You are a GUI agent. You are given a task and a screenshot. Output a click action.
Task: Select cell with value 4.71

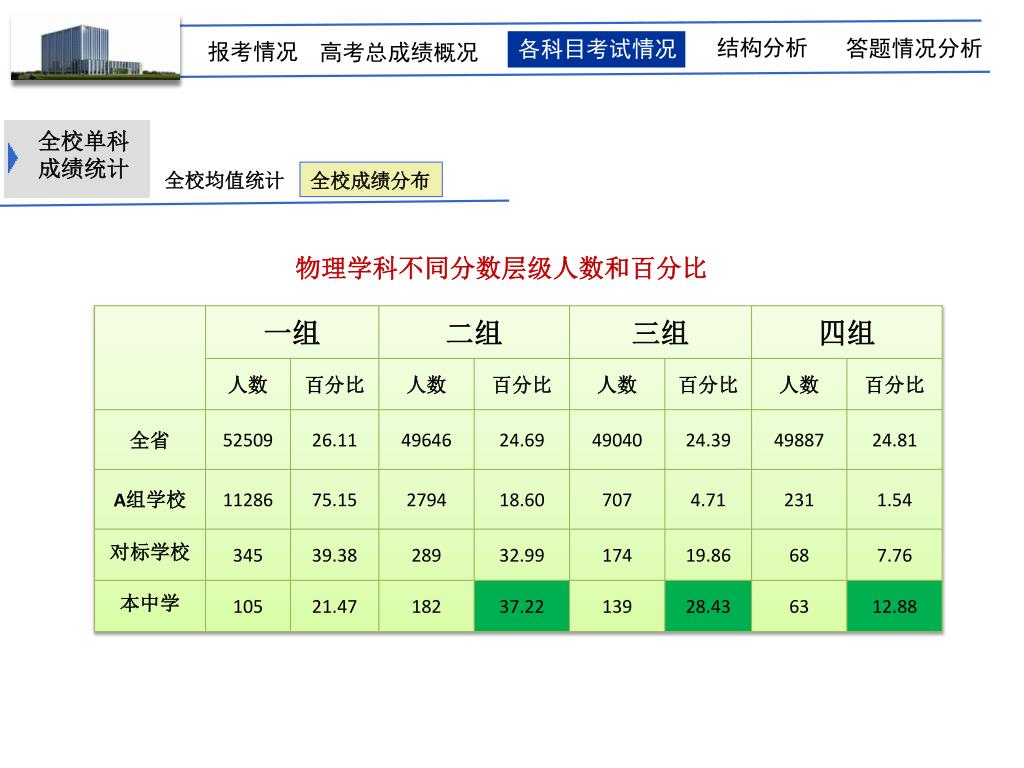point(708,500)
